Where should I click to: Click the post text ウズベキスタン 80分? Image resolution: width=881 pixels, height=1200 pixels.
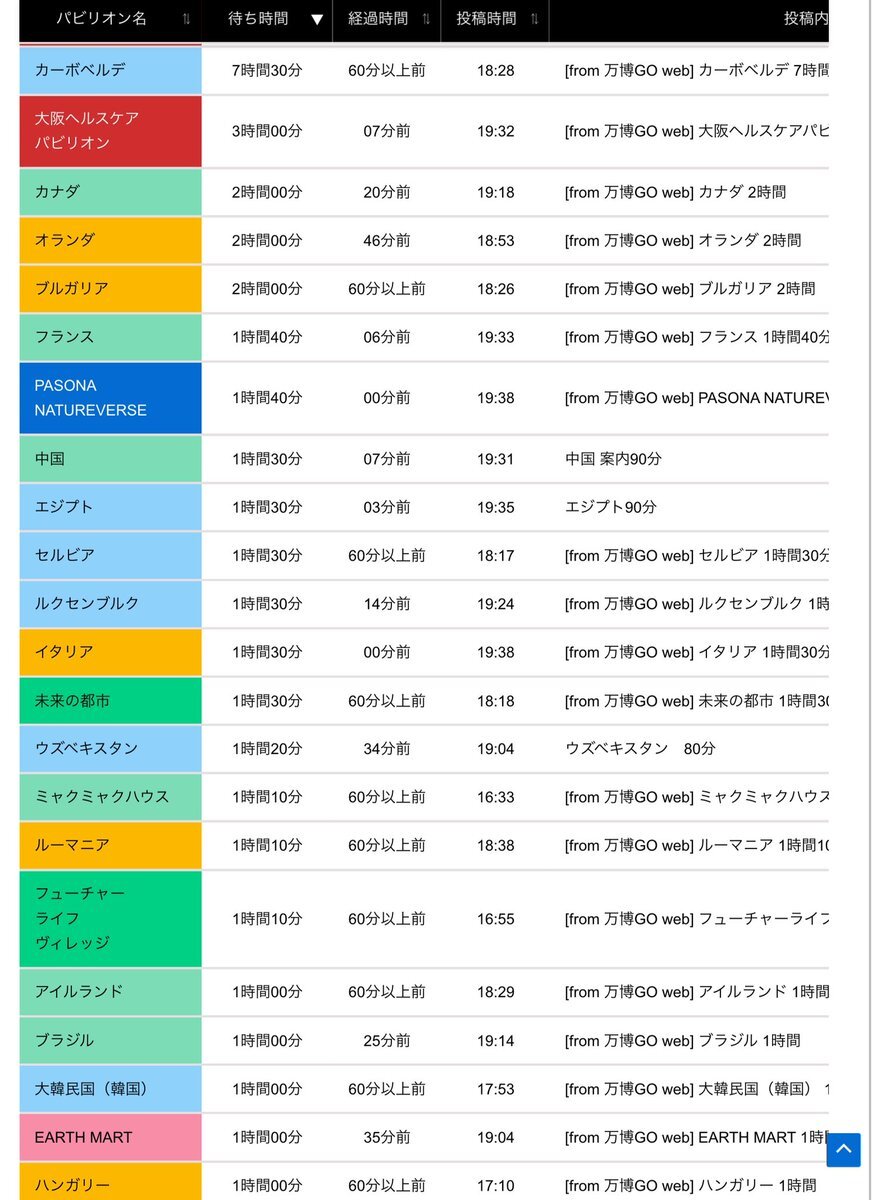tap(640, 749)
